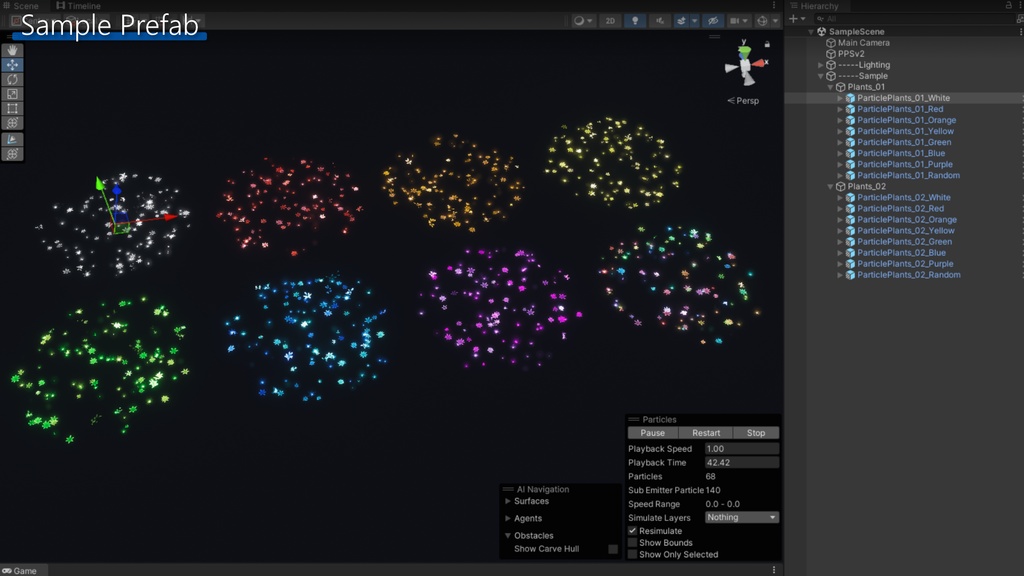Click the Playback Speed value field
Image resolution: width=1024 pixels, height=576 pixels.
pos(741,449)
